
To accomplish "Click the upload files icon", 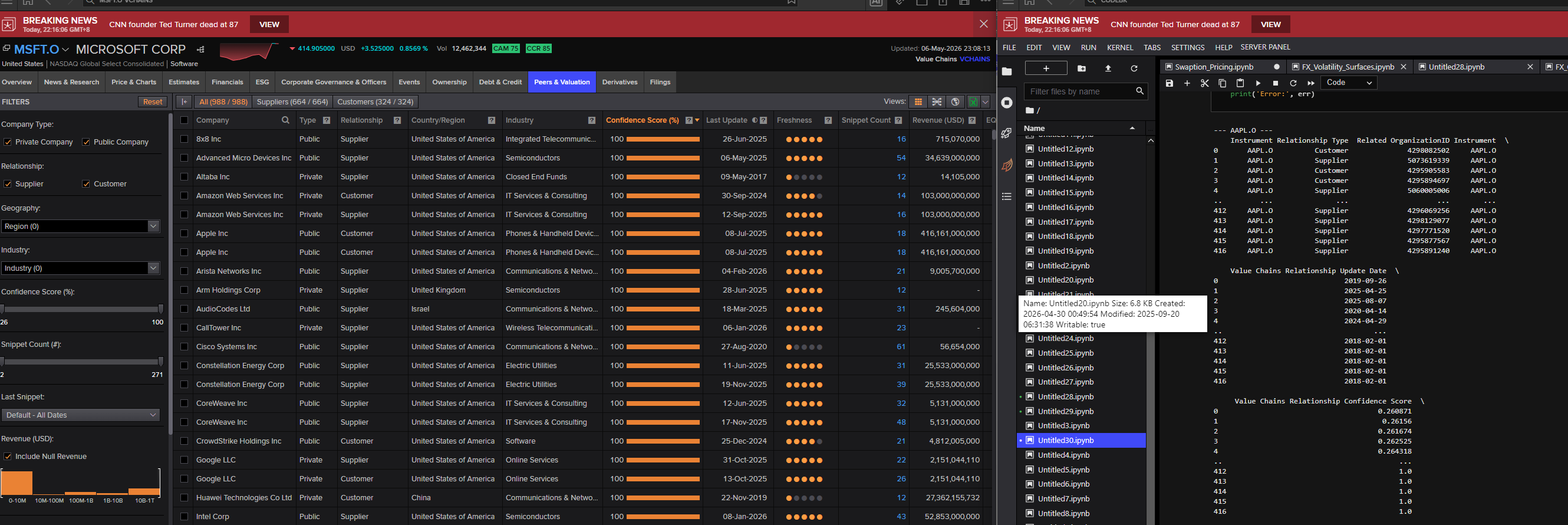I will click(1108, 68).
